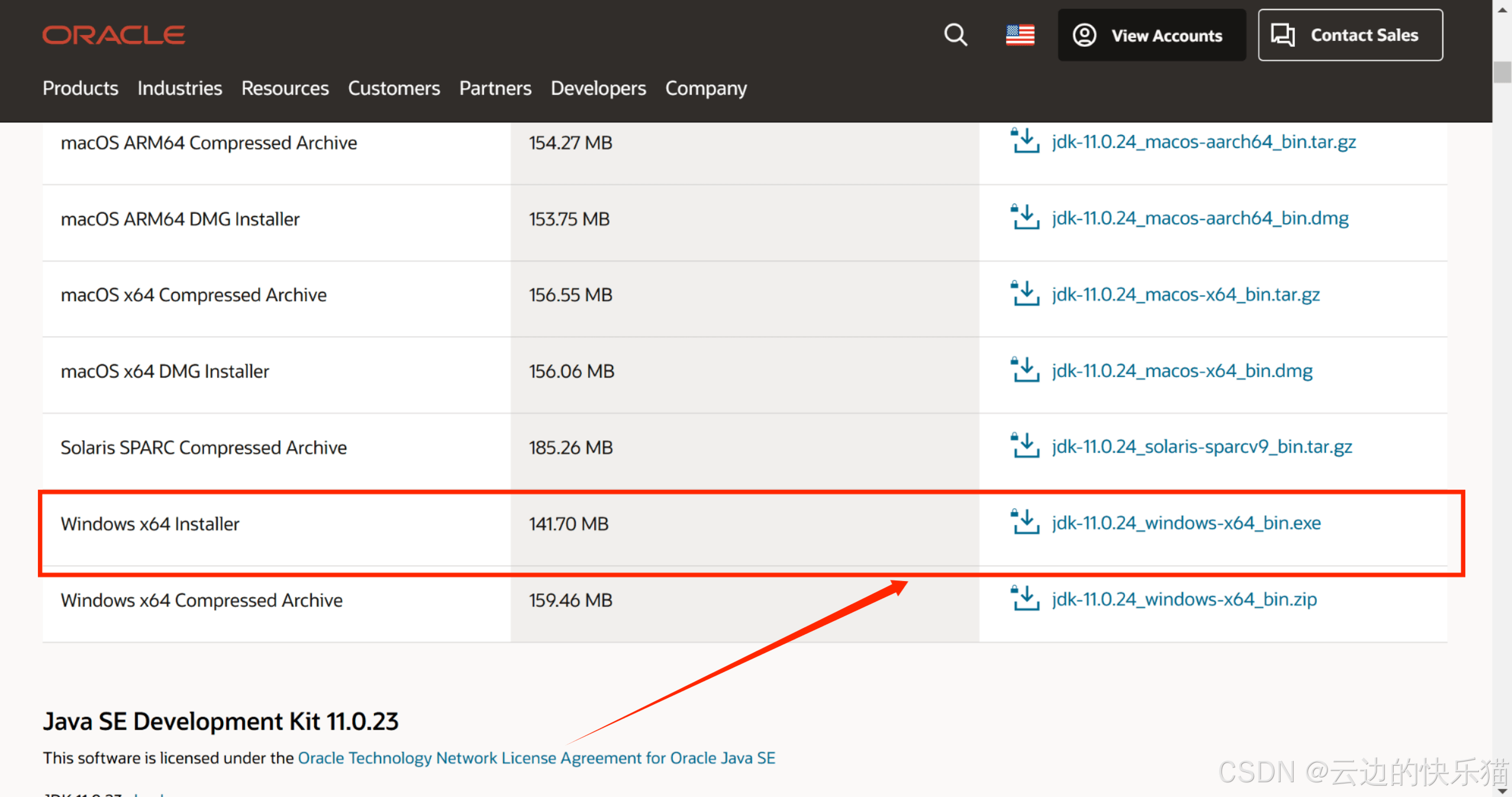Open the Developers menu
The image size is (1512, 797).
(598, 88)
